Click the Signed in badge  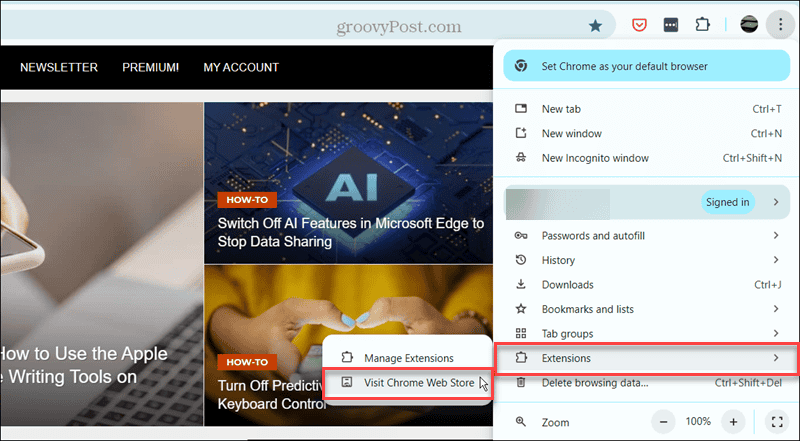(728, 202)
